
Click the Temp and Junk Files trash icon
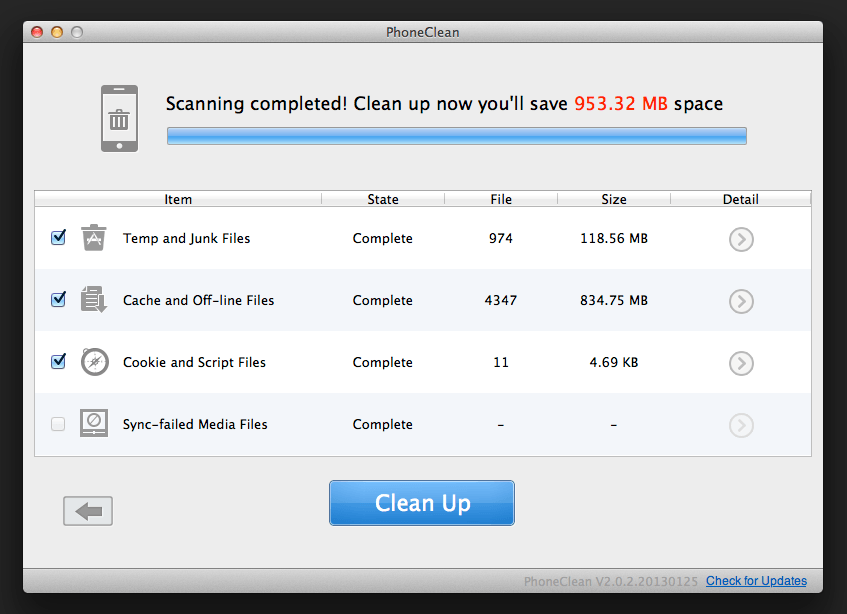tap(93, 238)
